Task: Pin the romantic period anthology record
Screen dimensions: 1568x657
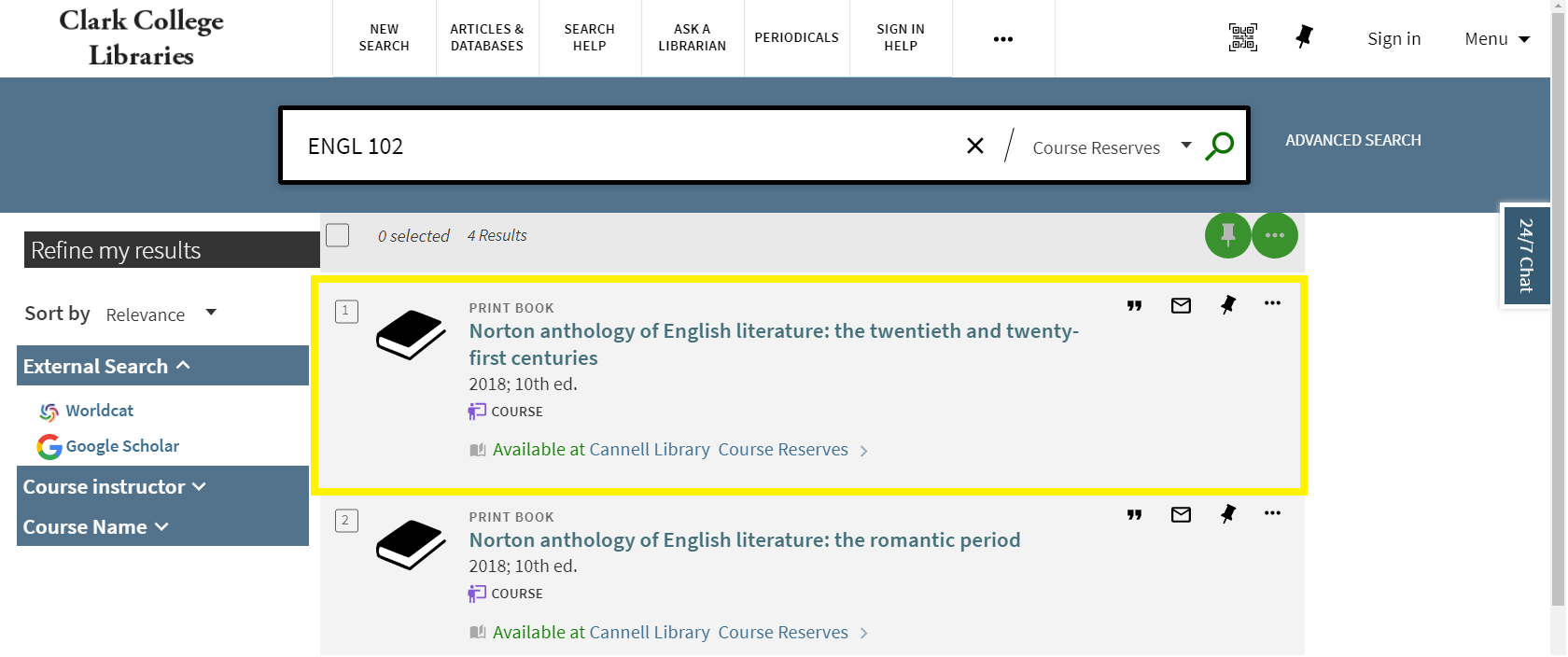Action: (1228, 514)
